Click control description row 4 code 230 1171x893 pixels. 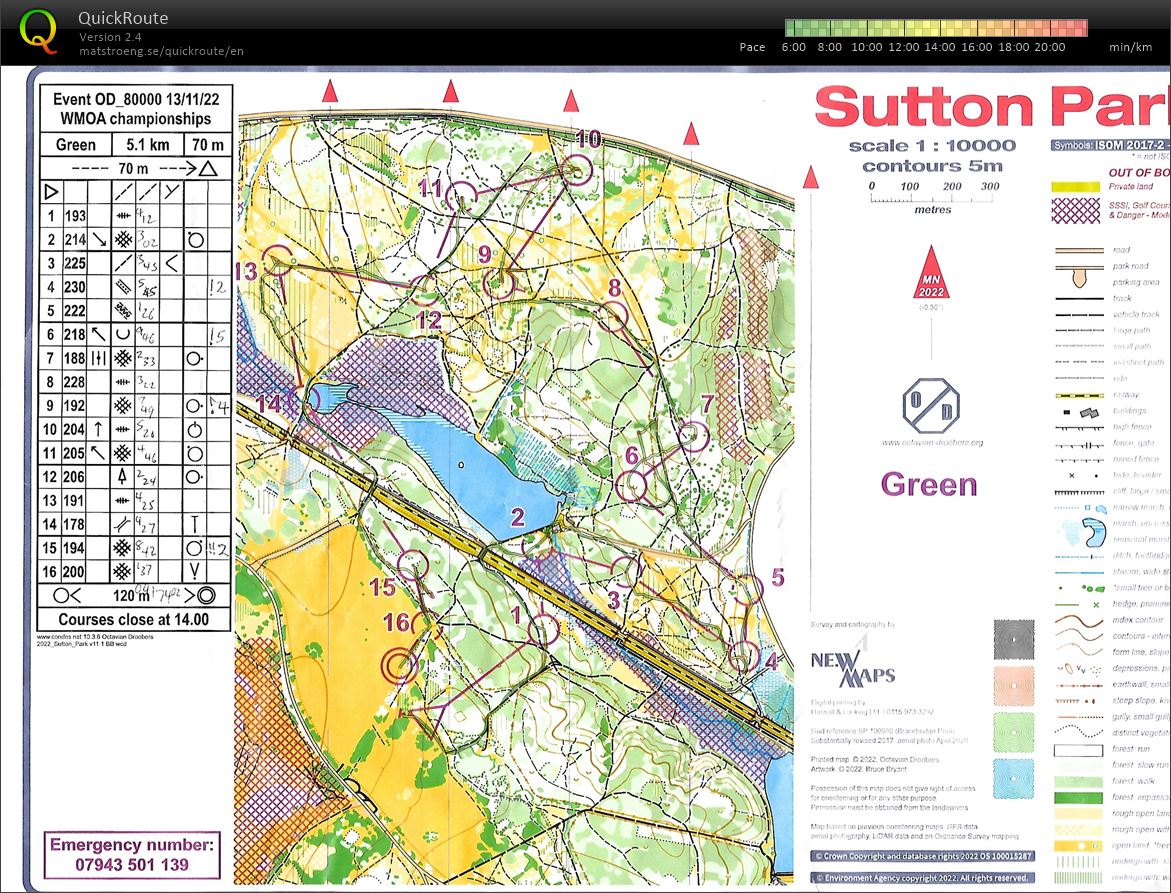coord(75,287)
